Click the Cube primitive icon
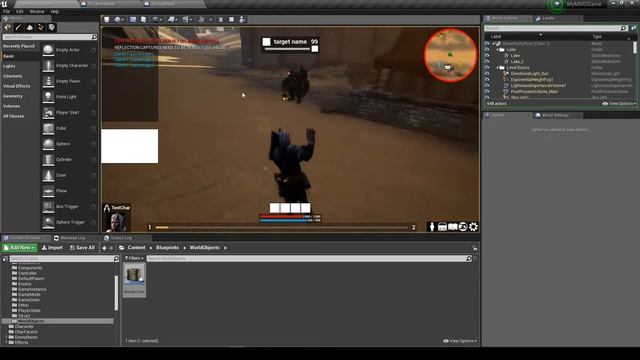 coord(48,128)
